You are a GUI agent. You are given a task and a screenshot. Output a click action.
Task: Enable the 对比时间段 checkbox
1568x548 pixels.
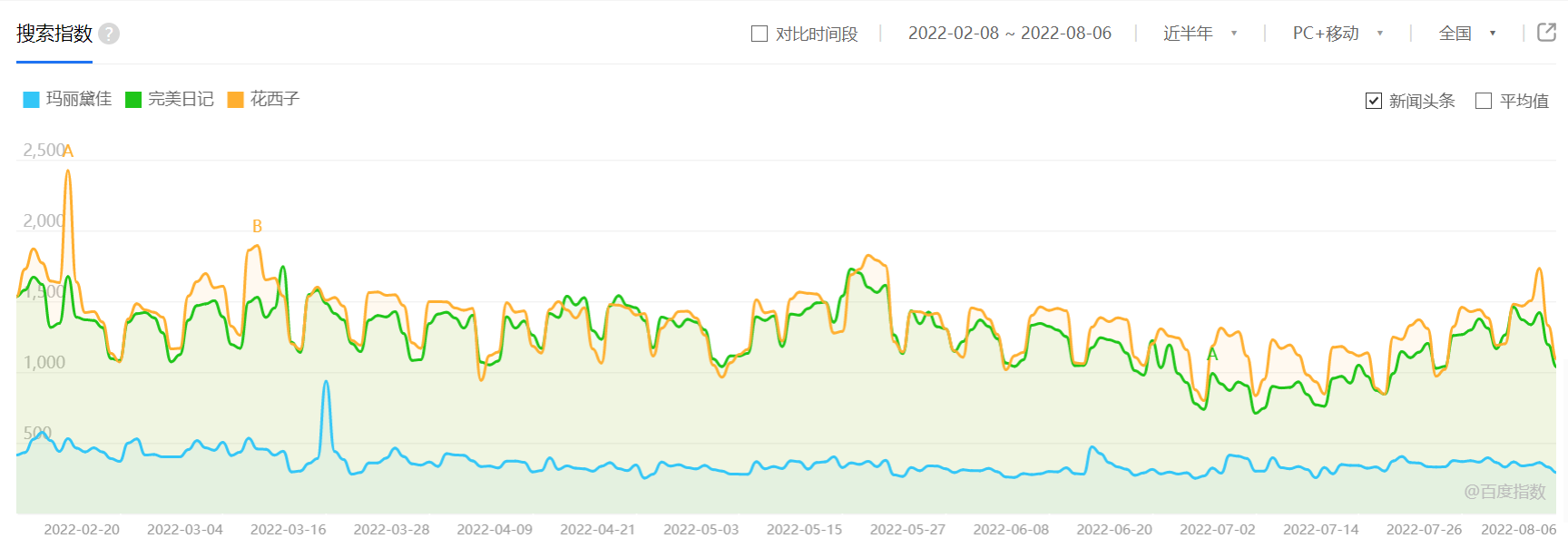[x=759, y=34]
